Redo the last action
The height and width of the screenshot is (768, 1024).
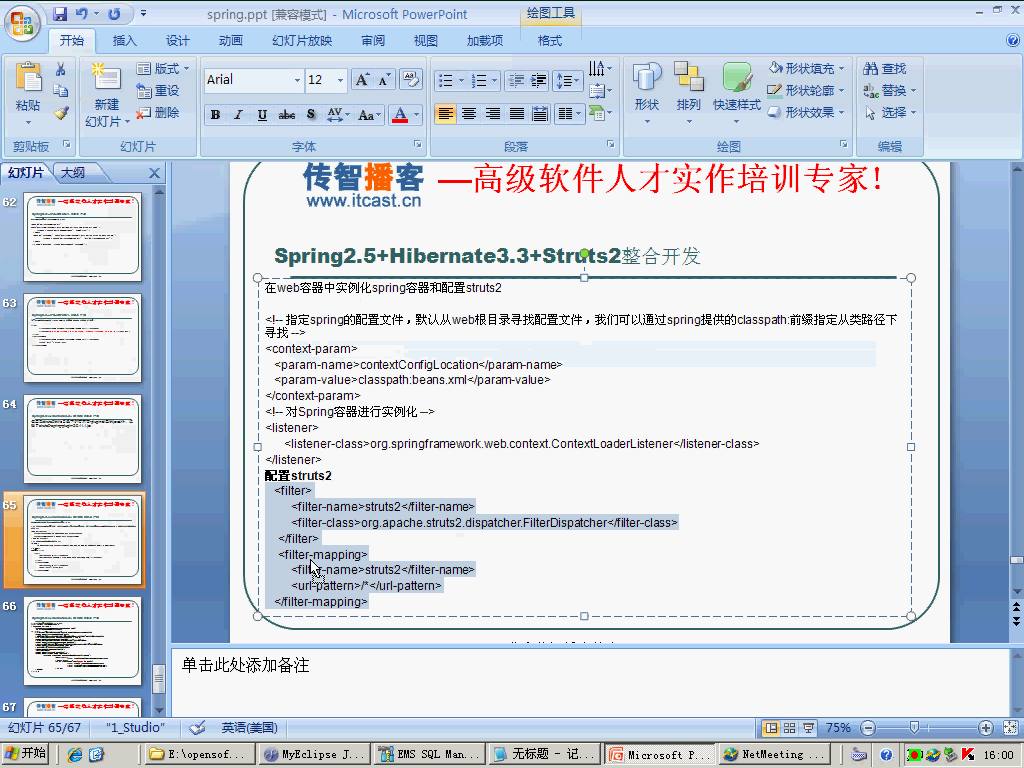click(x=114, y=14)
